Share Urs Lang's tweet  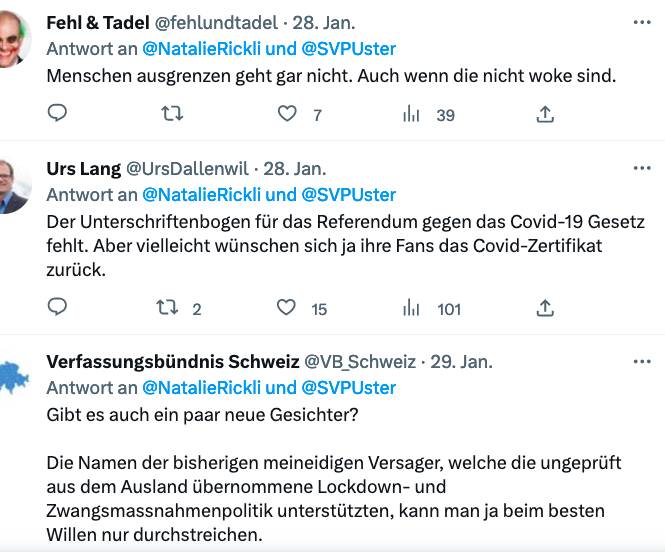click(545, 308)
